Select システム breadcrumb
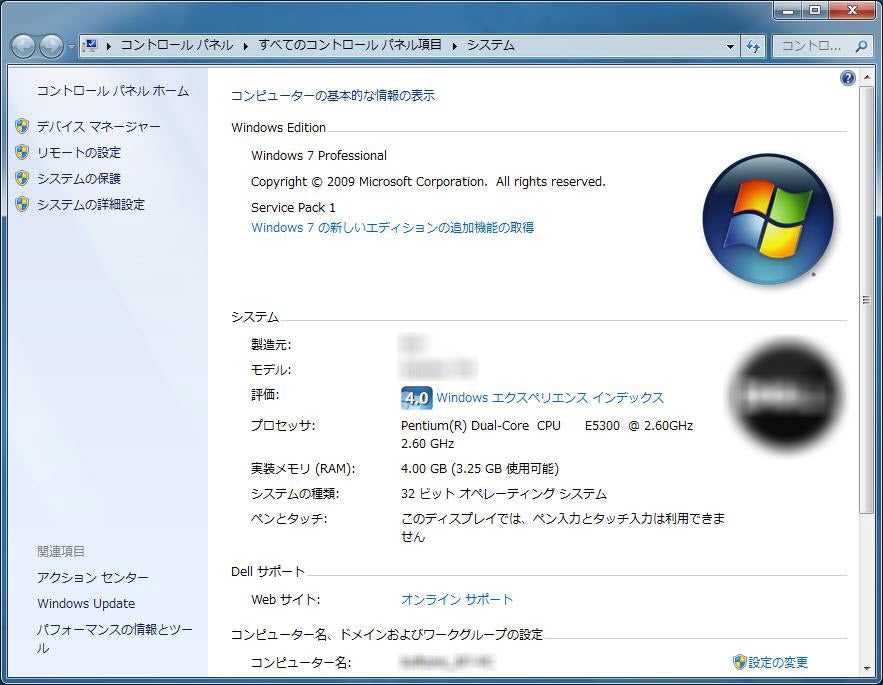 coord(490,45)
